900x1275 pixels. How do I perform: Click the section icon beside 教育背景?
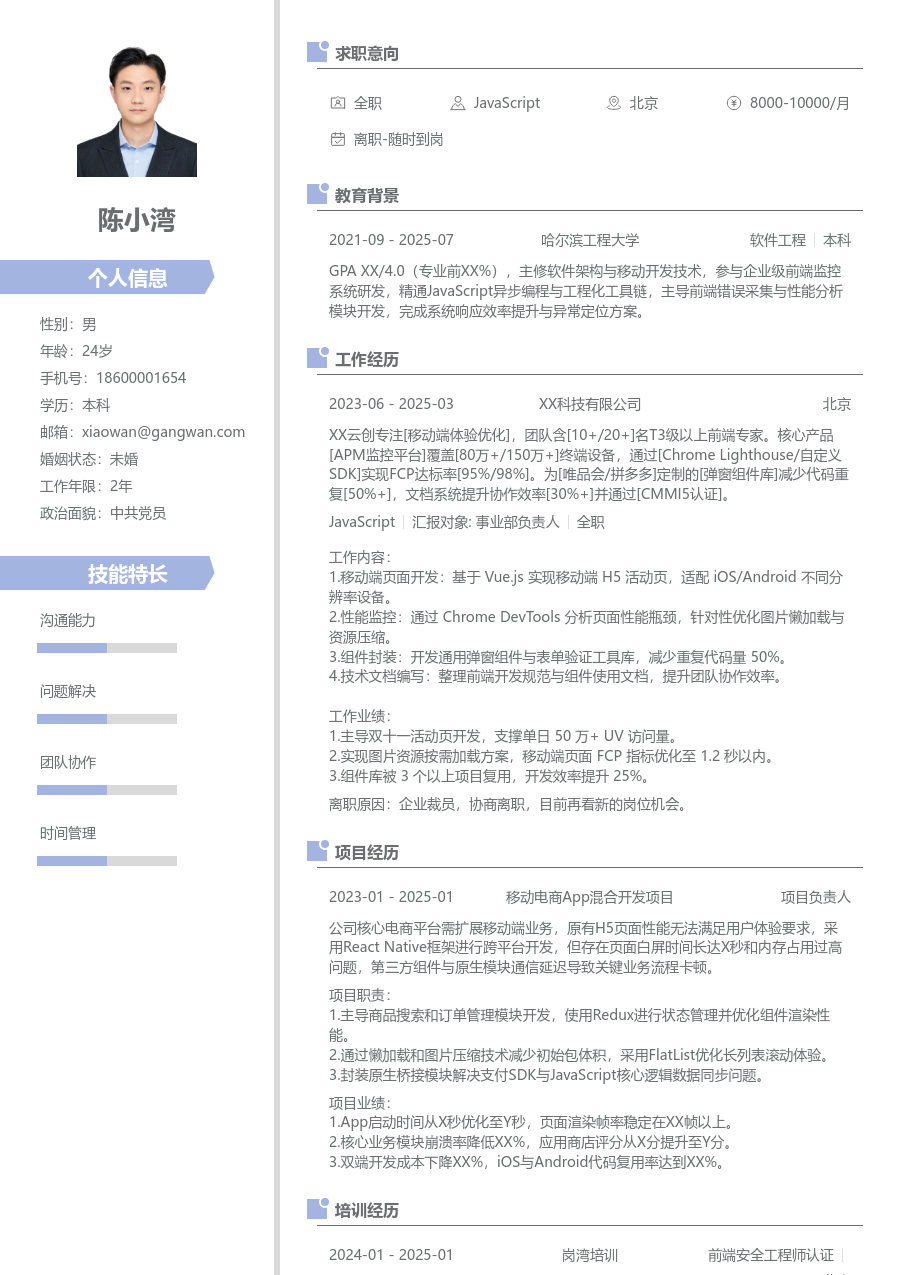(x=315, y=194)
